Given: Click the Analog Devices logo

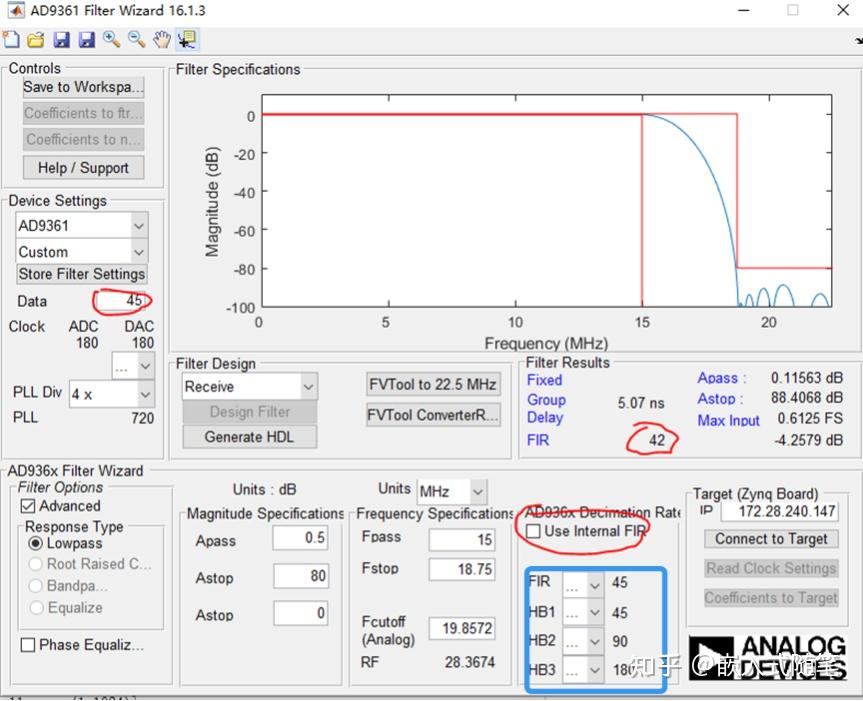Looking at the screenshot, I should coord(767,658).
